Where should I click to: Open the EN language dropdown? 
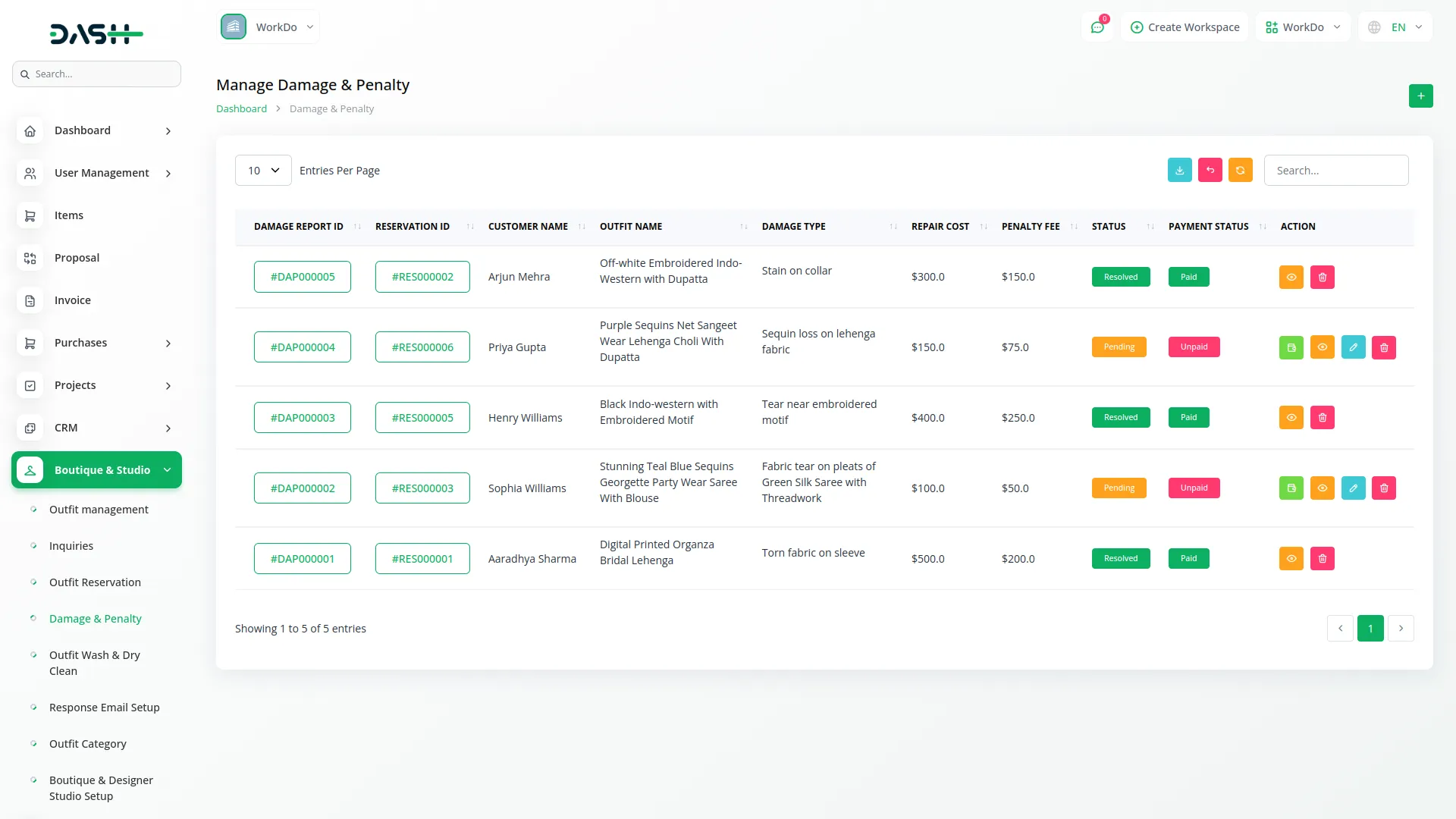(x=1395, y=27)
